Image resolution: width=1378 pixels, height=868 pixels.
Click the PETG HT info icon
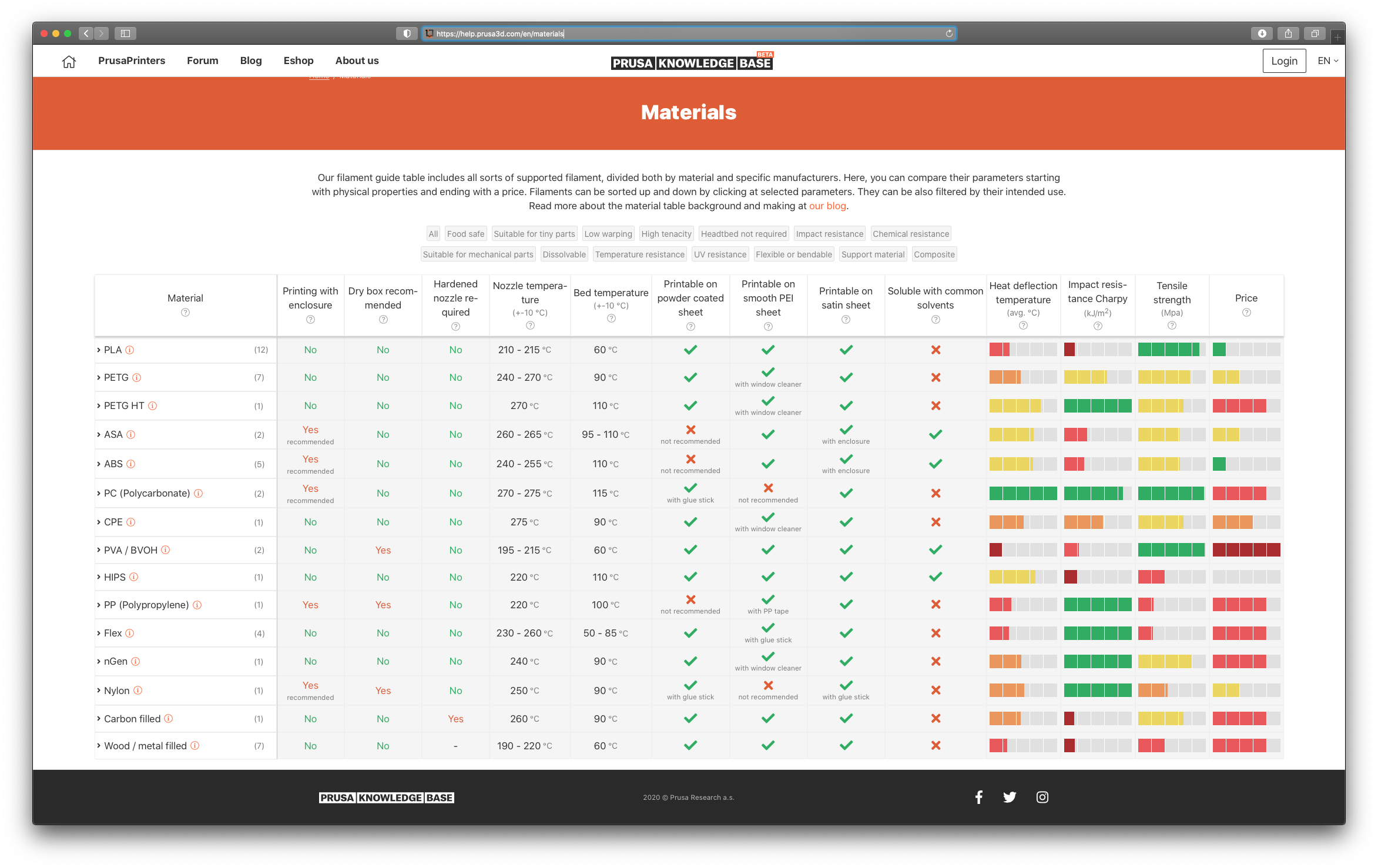coord(153,406)
